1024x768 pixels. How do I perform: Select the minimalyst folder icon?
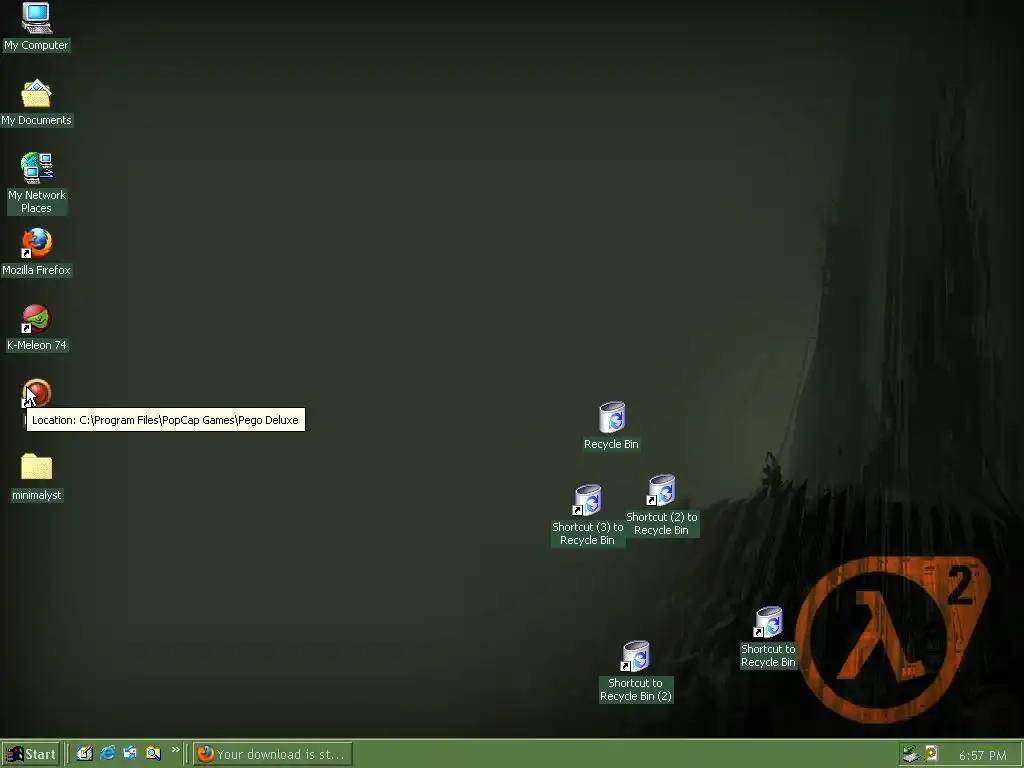click(x=37, y=467)
